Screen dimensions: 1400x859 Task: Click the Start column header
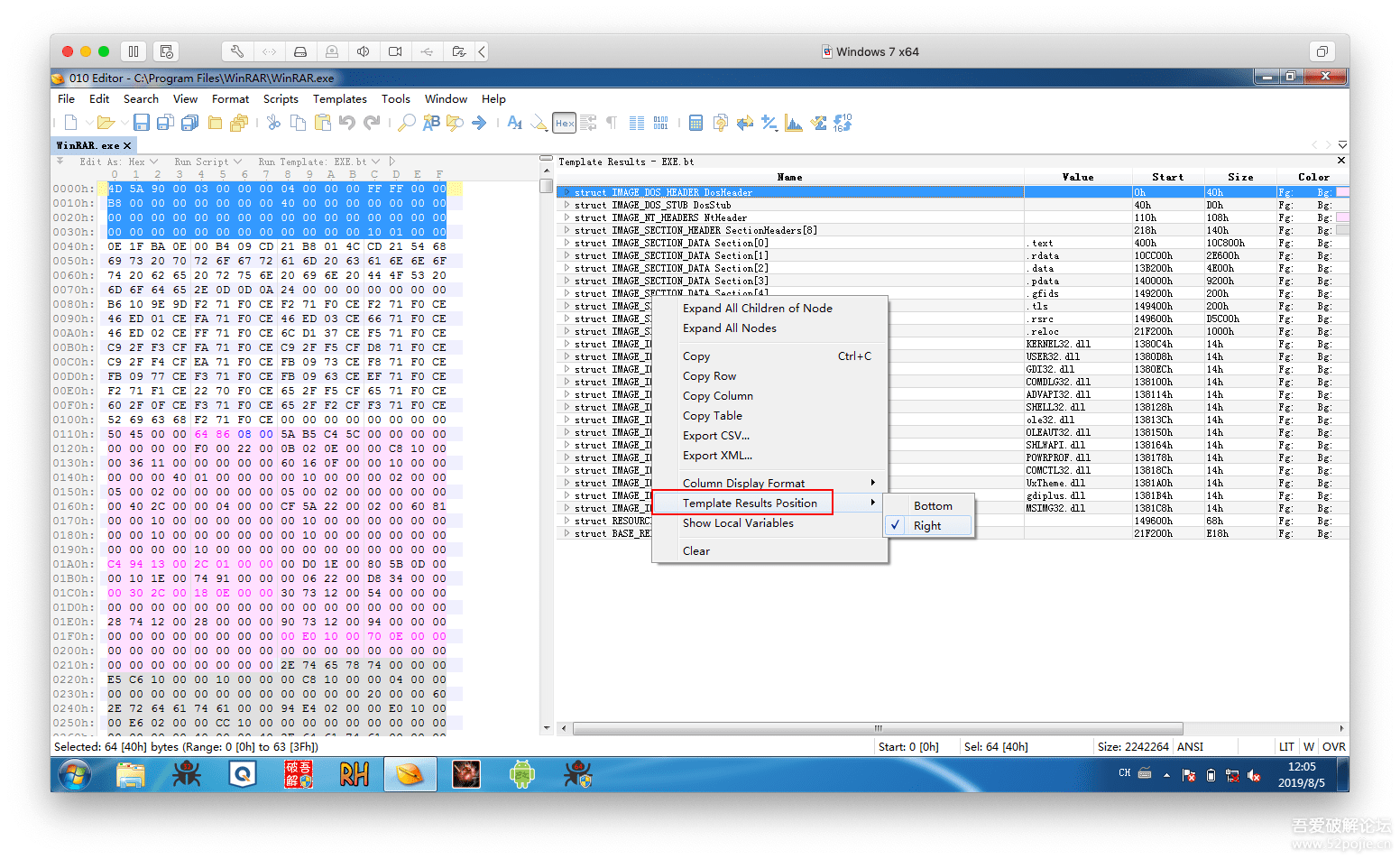coord(1167,177)
